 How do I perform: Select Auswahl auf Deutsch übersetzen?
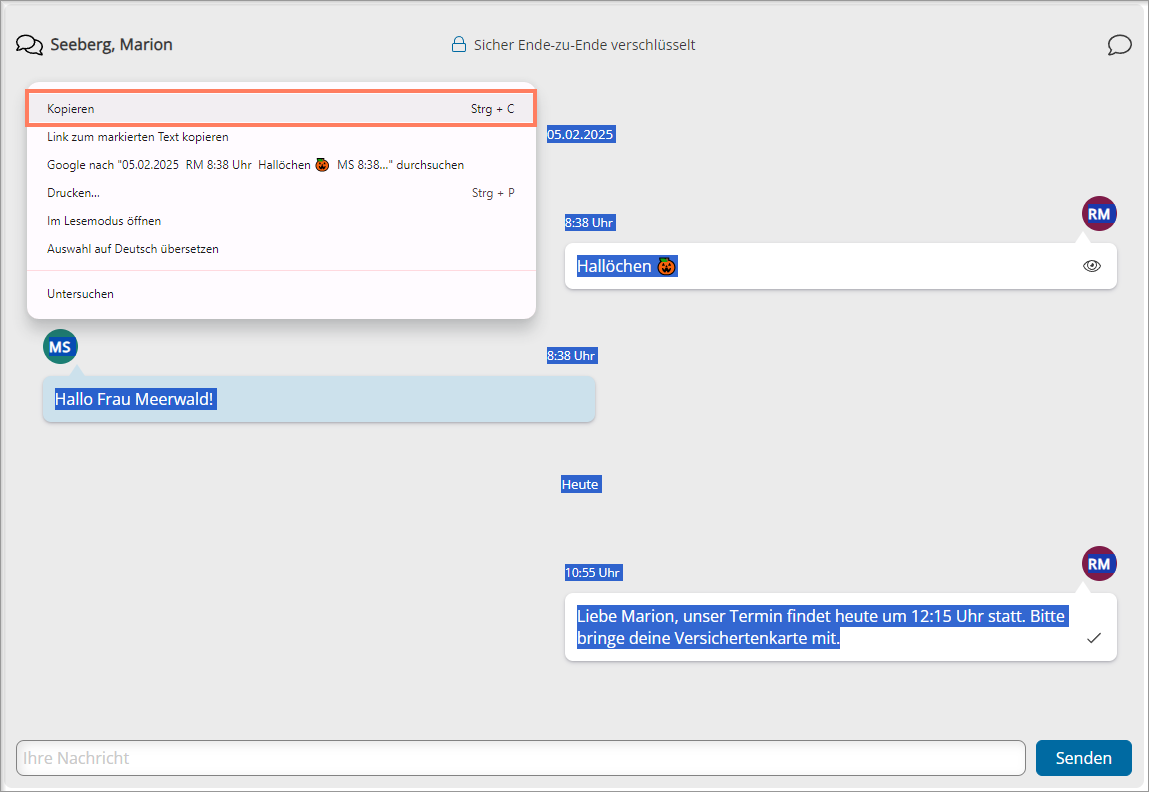[281, 249]
